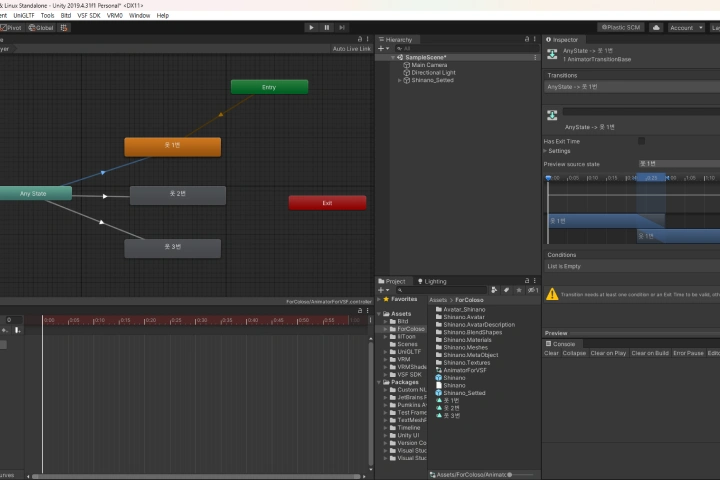This screenshot has width=720, height=480.
Task: Select the green Entry state node
Action: click(269, 87)
